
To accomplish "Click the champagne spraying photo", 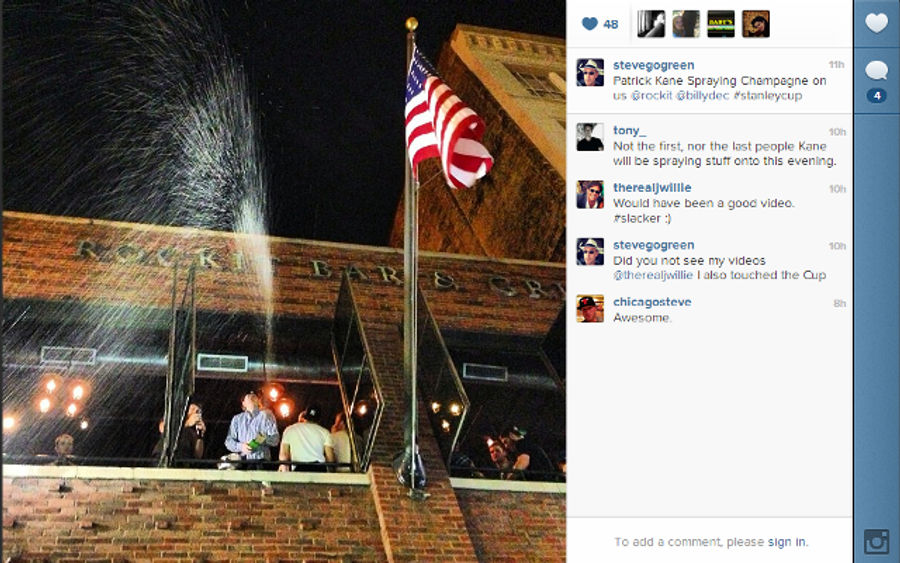I will [x=284, y=281].
